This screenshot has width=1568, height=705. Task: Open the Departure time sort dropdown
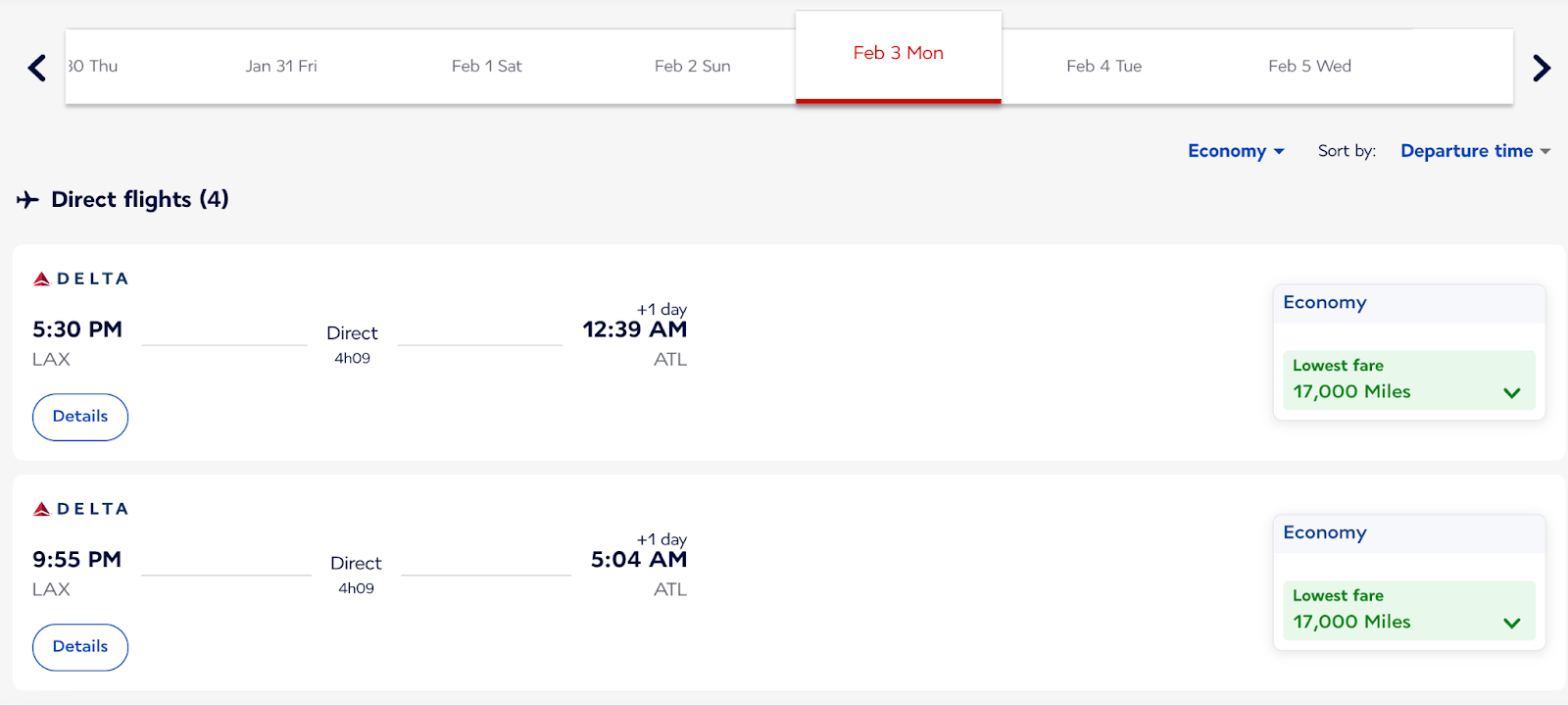click(x=1474, y=151)
